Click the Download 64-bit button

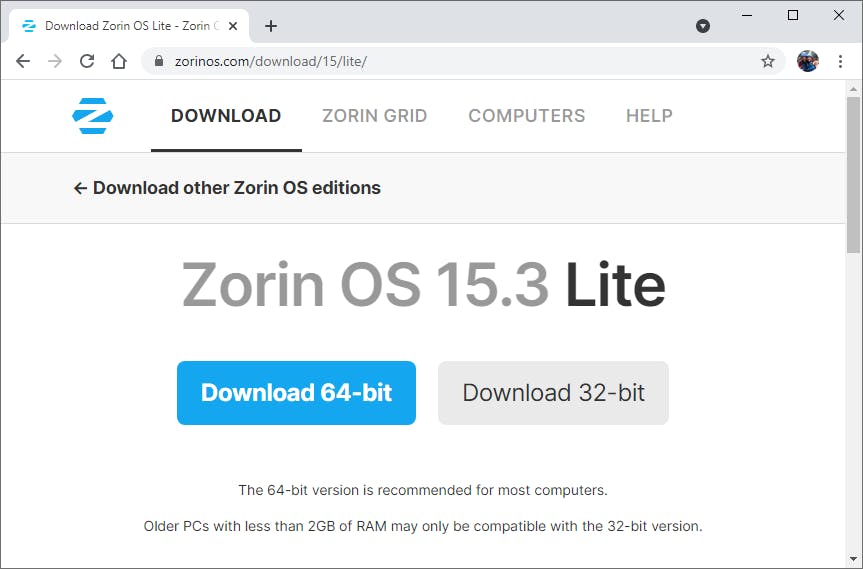(296, 393)
